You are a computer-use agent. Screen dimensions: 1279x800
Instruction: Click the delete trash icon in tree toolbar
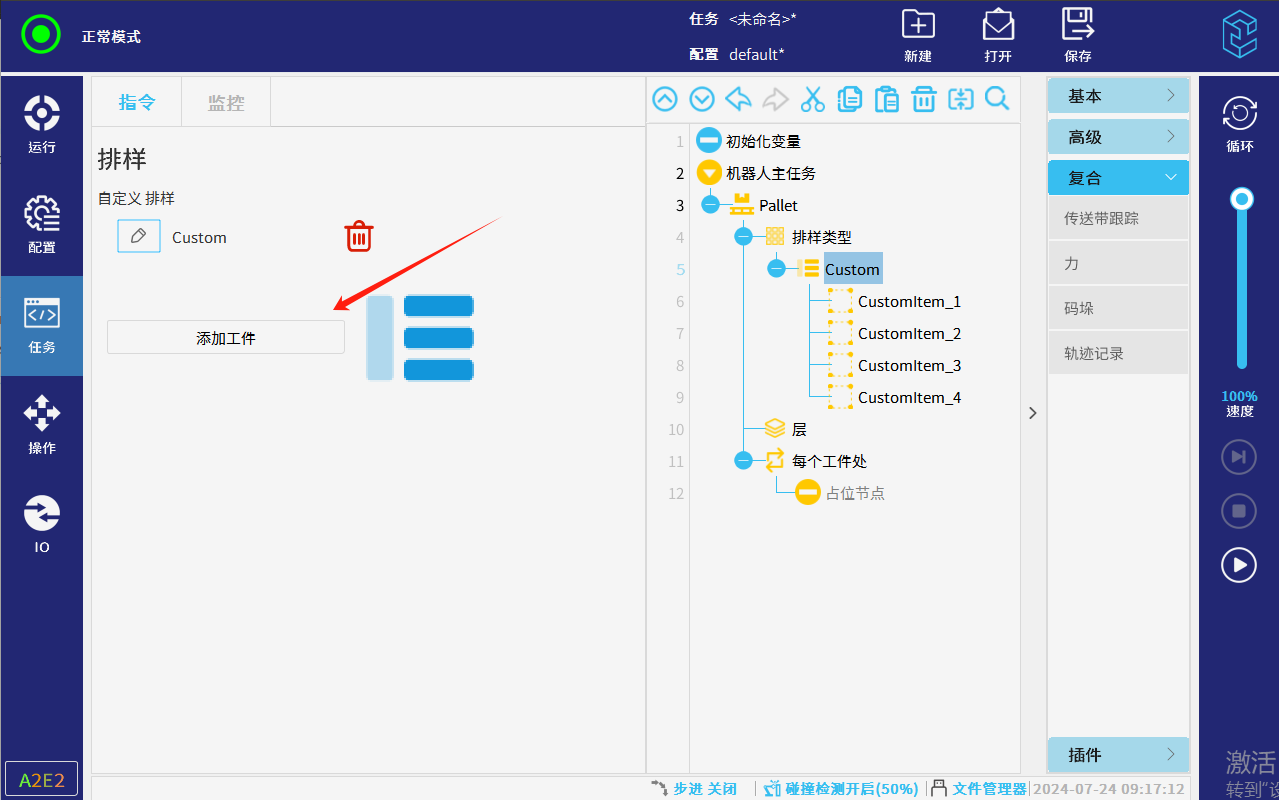(x=923, y=99)
